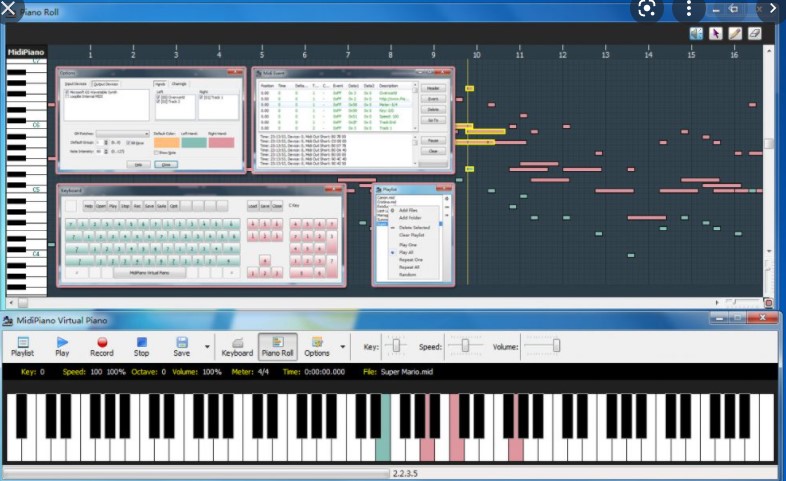Click the Delete button in Midi Event
This screenshot has width=786, height=481.
(x=433, y=109)
